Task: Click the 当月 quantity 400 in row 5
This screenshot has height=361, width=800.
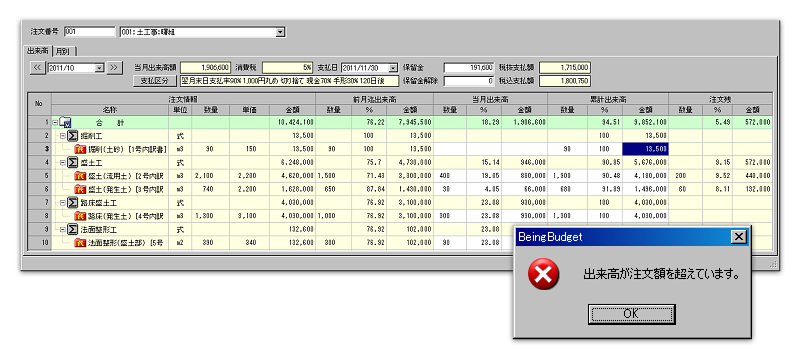Action: click(450, 175)
